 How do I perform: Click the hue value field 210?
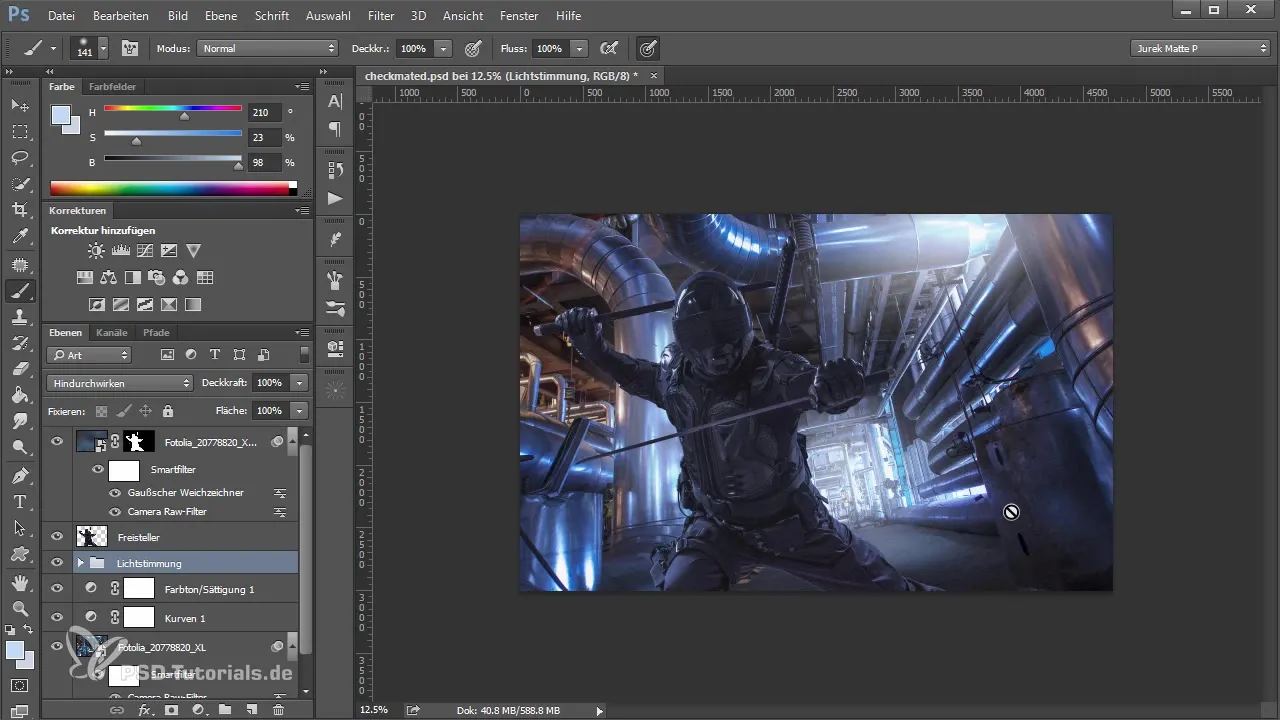[264, 113]
